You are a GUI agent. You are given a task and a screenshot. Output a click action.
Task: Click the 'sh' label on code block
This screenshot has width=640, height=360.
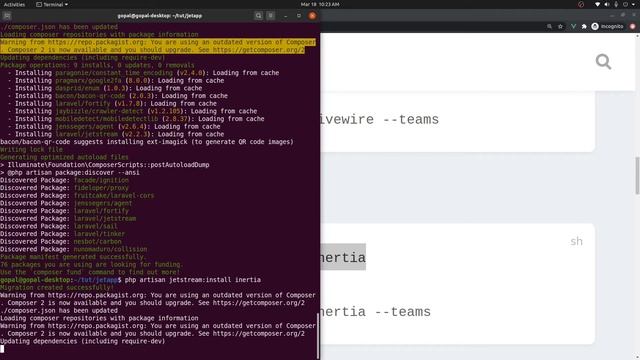click(576, 241)
